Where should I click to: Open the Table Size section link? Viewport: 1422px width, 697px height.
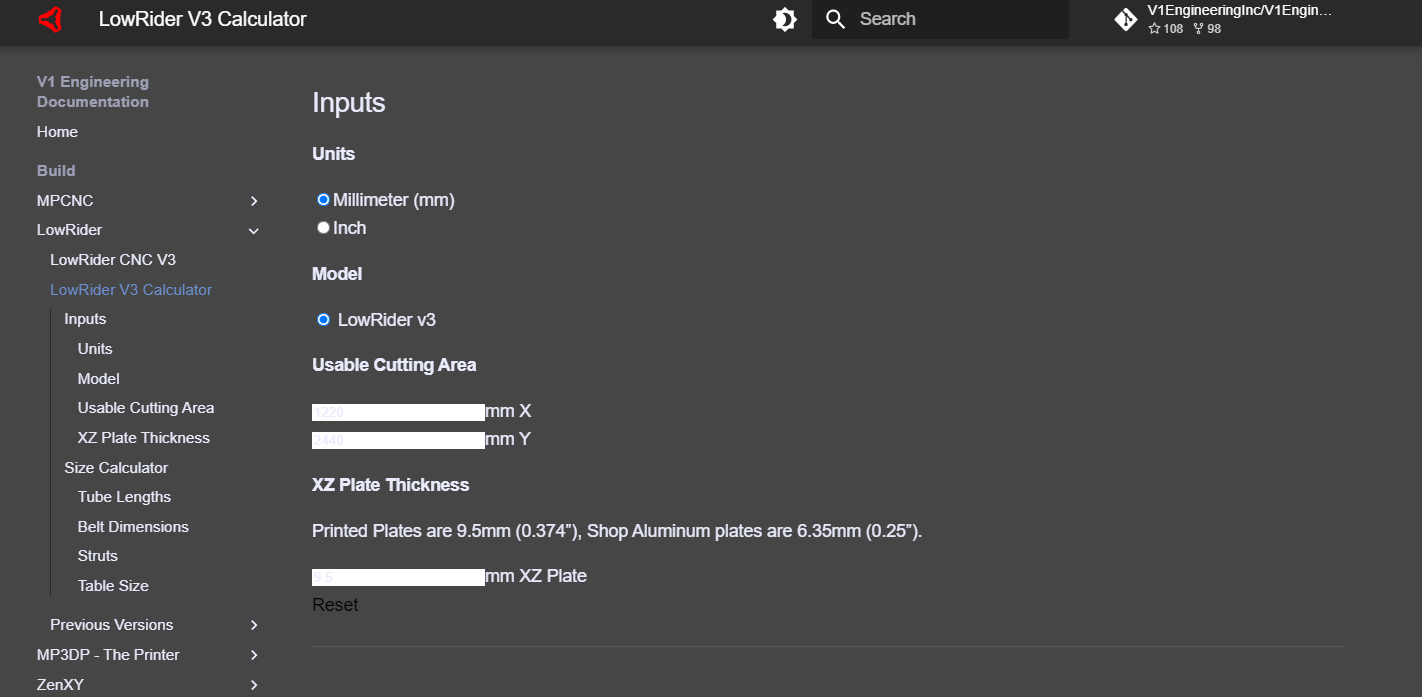click(112, 585)
